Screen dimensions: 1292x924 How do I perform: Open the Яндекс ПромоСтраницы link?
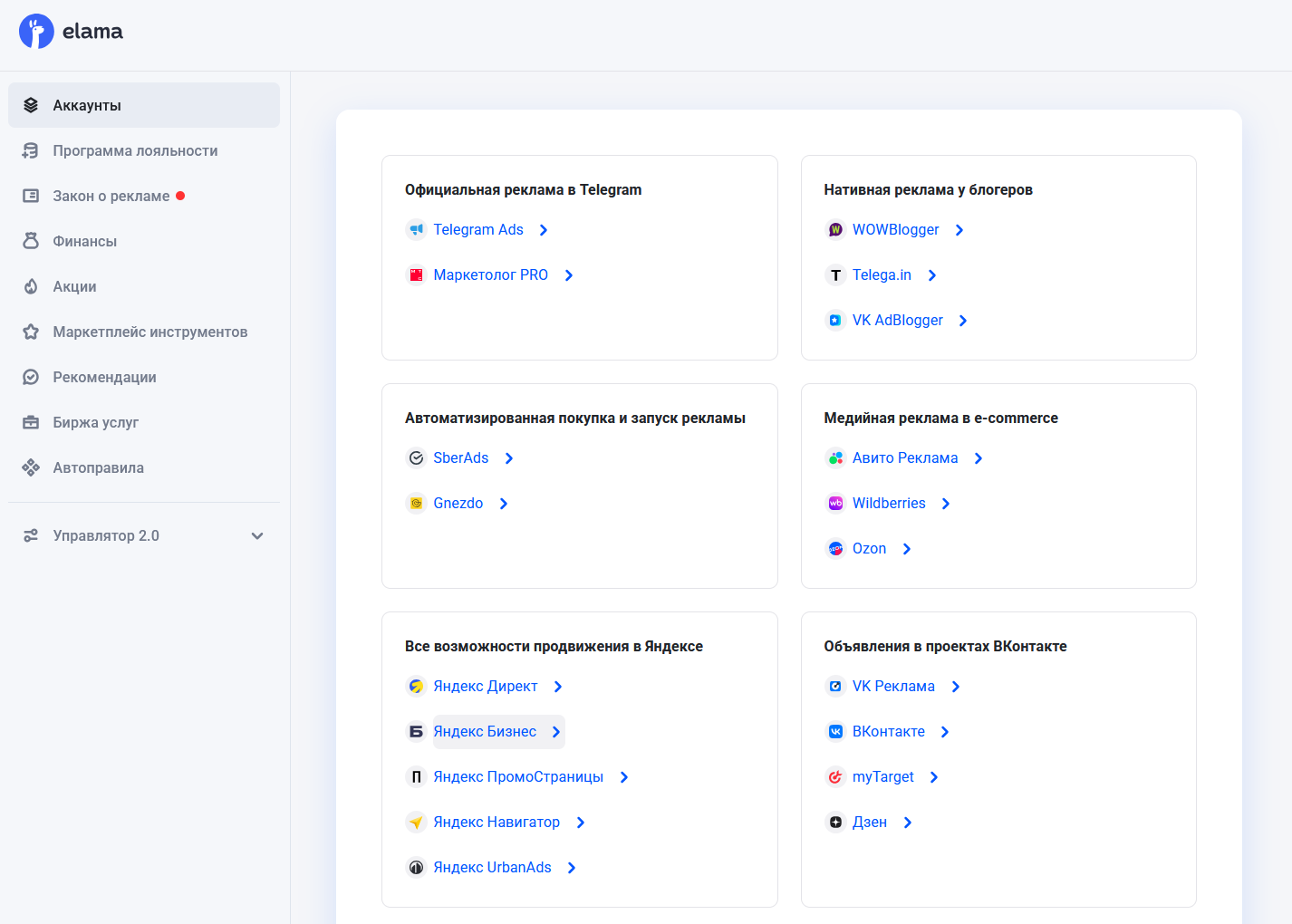[x=517, y=777]
